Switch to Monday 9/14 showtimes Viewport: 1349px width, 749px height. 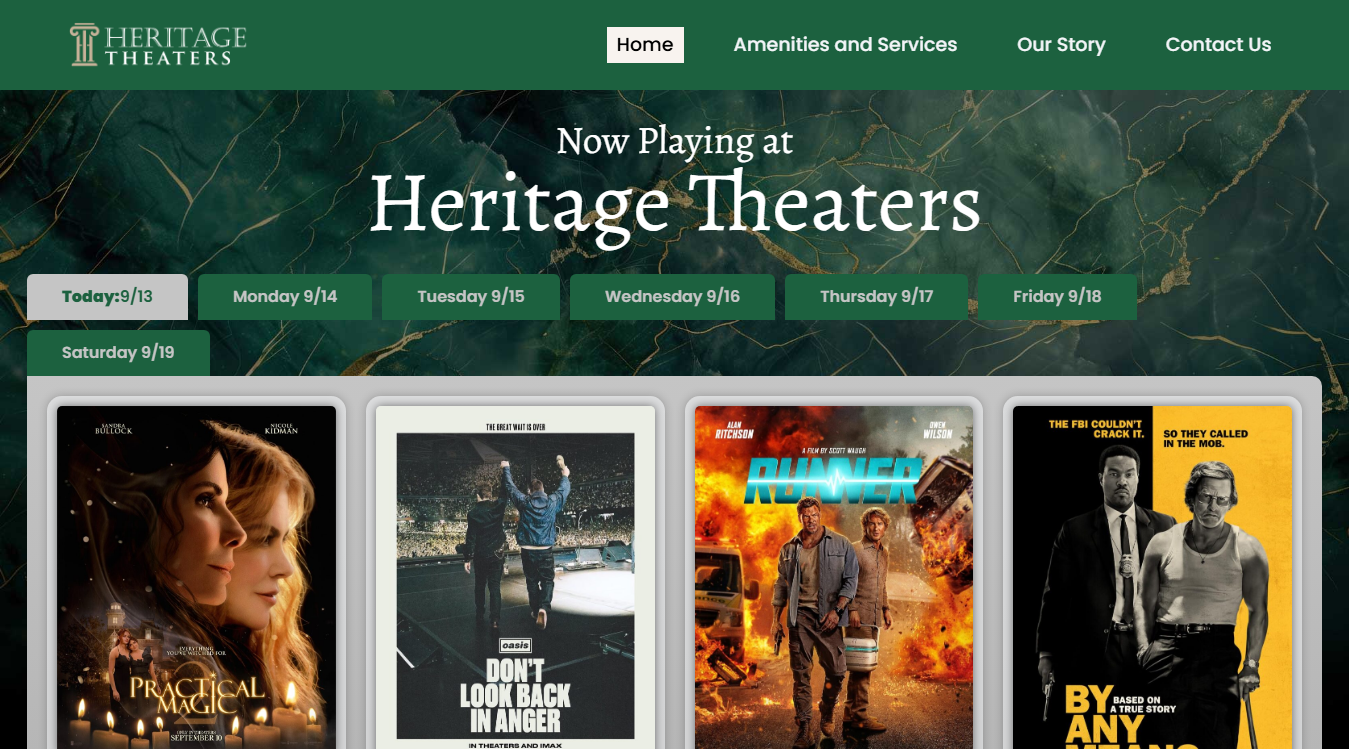pos(285,297)
